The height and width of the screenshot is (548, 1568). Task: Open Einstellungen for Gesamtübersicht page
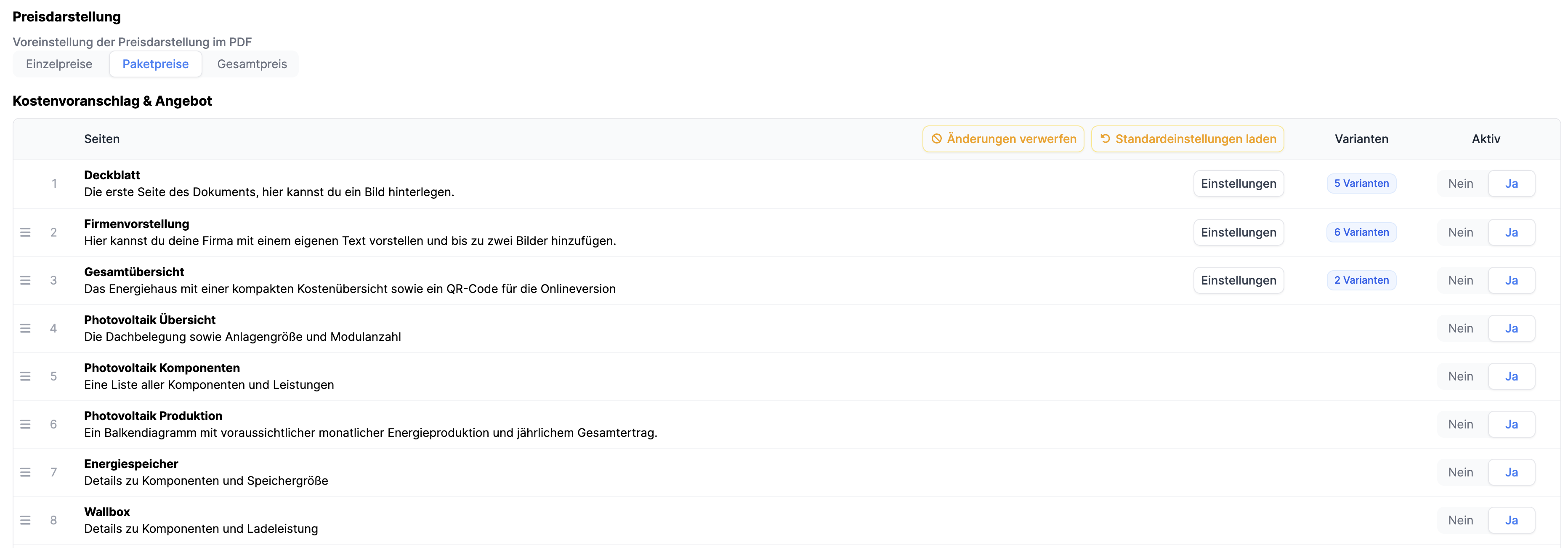coord(1238,280)
